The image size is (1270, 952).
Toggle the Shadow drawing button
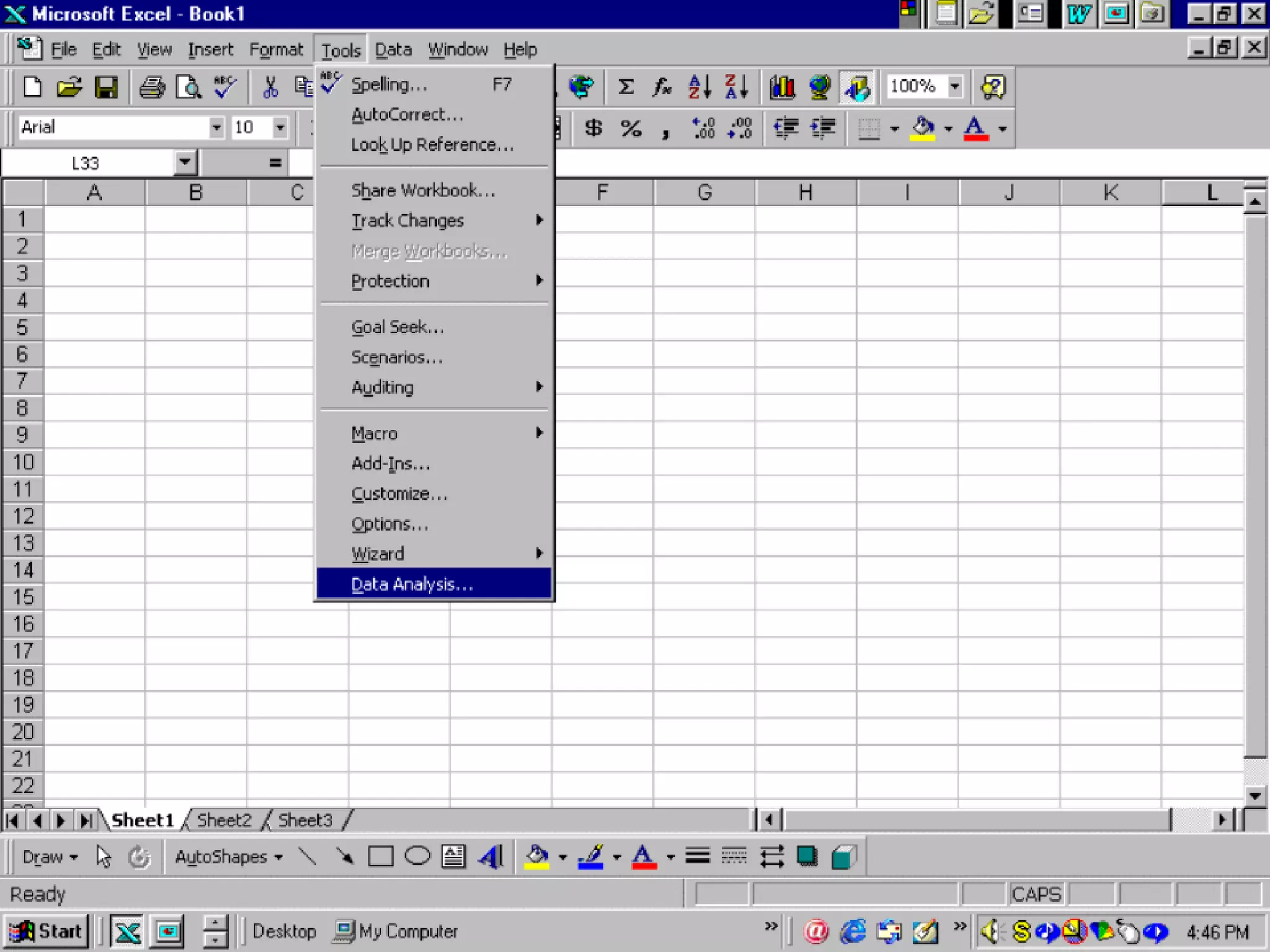[807, 857]
